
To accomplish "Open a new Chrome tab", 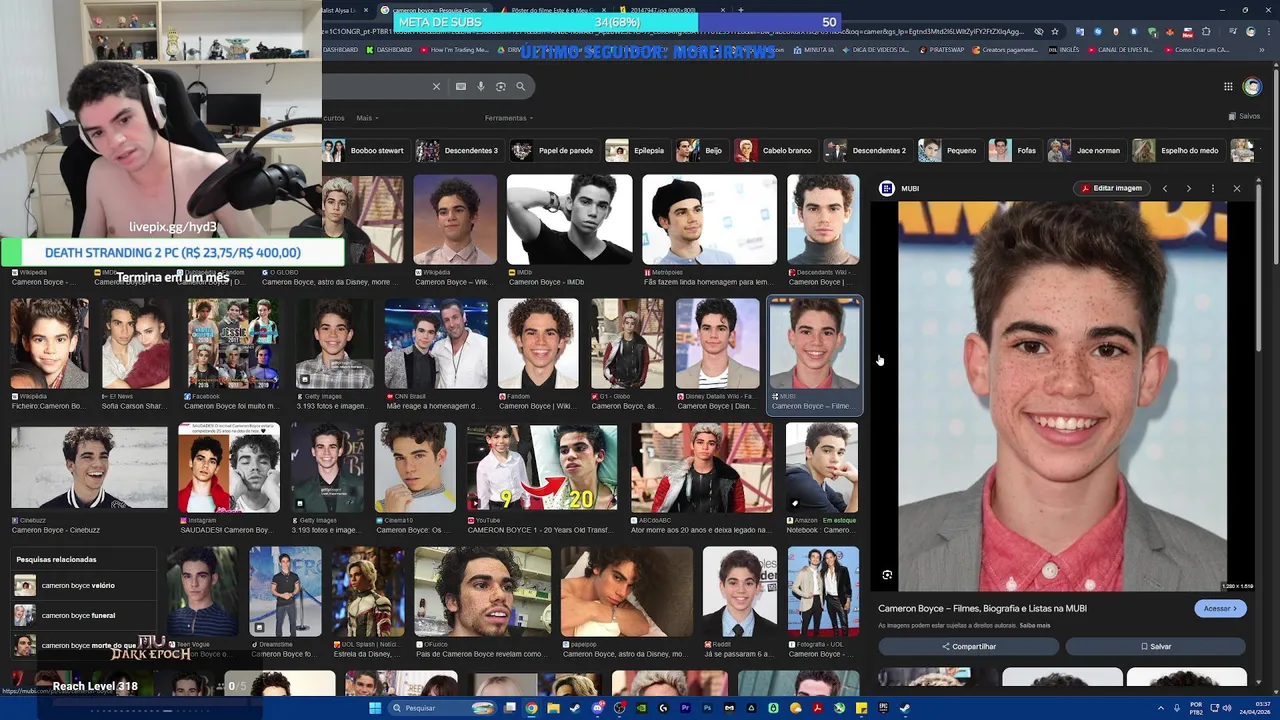I will [x=740, y=10].
